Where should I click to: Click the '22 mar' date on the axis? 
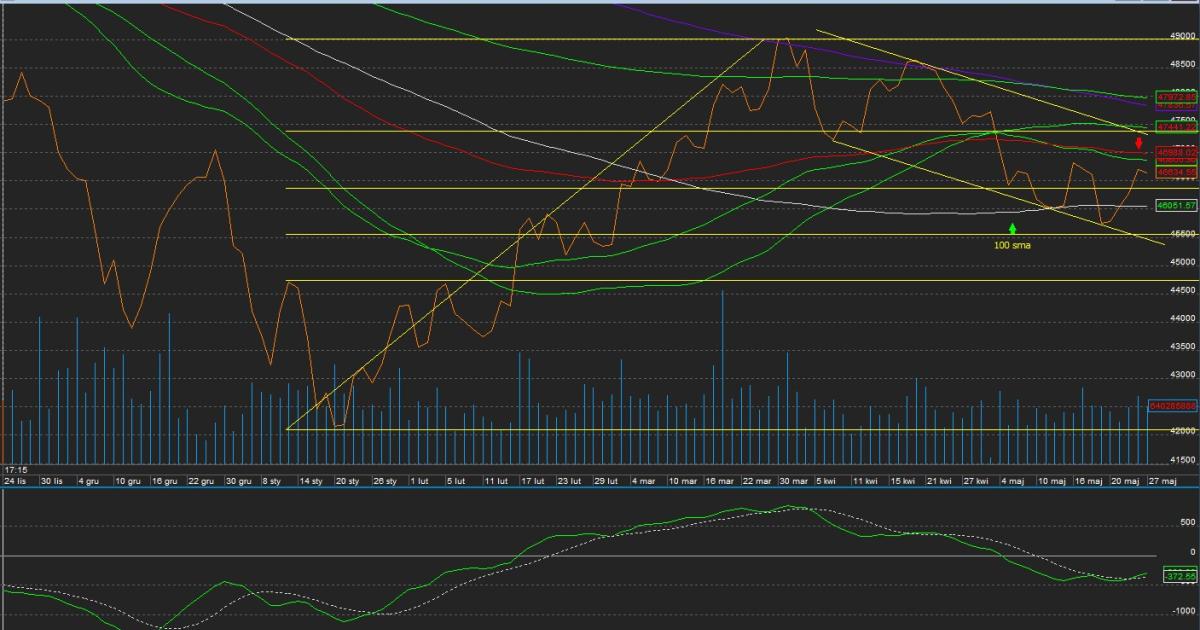[757, 481]
